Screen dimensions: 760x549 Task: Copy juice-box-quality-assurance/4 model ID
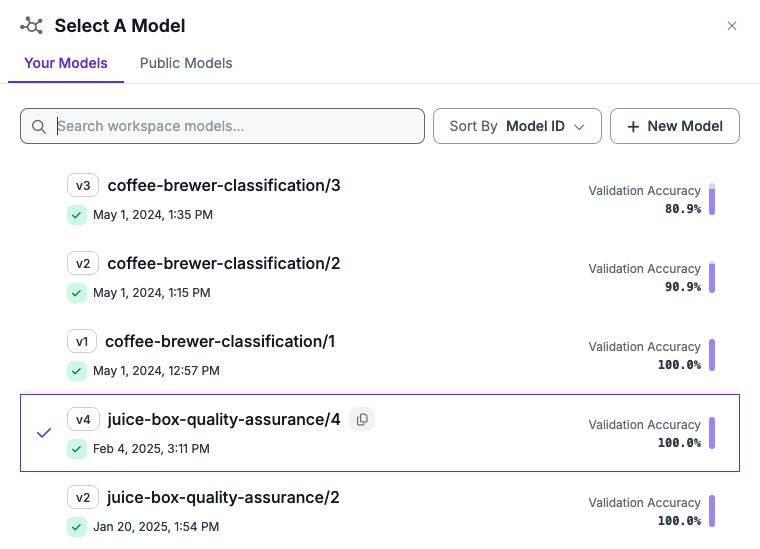tap(362, 420)
